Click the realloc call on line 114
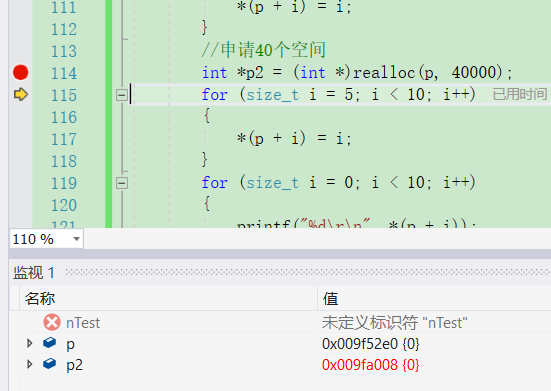 (384, 73)
